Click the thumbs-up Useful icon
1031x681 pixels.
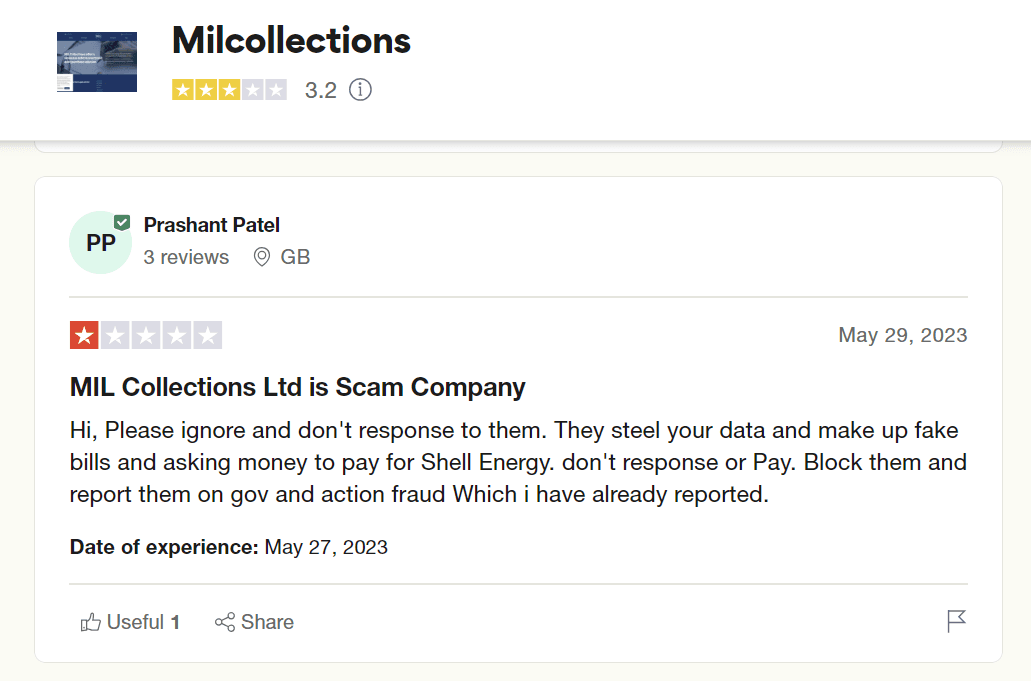click(x=91, y=622)
